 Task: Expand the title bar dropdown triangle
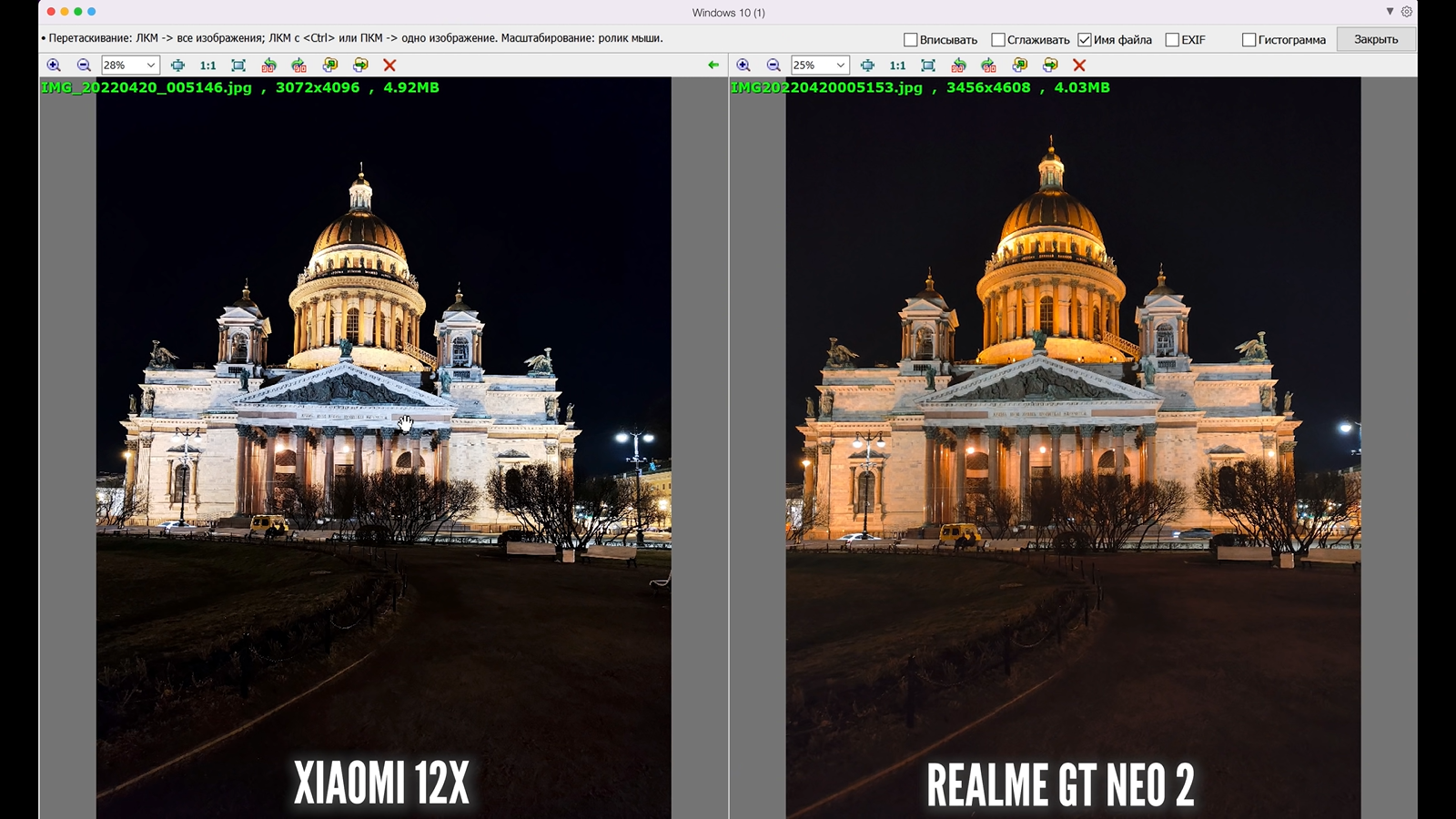pyautogui.click(x=1390, y=12)
